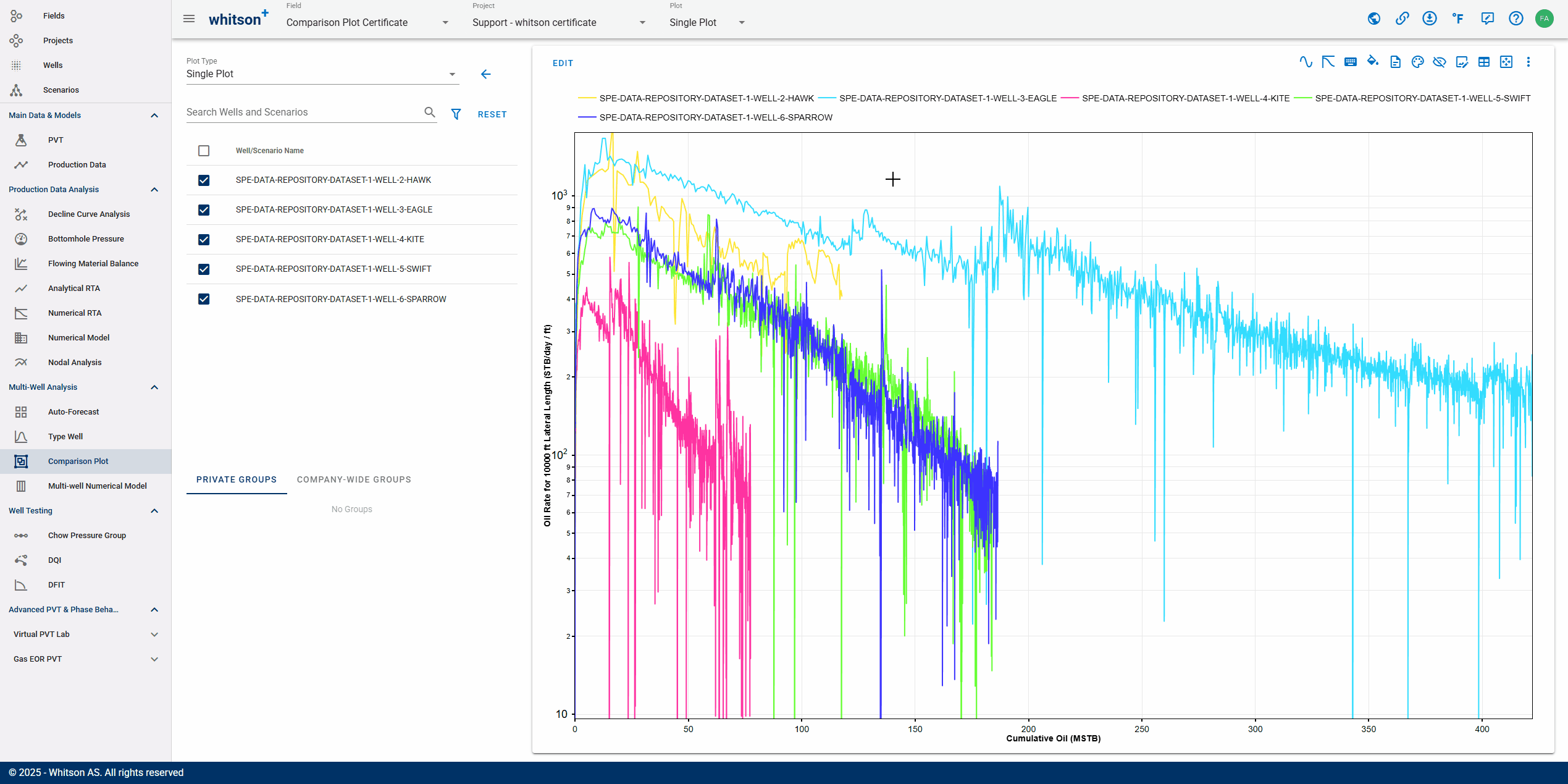Image resolution: width=1568 pixels, height=784 pixels.
Task: Click the search magnifier icon
Action: (x=430, y=112)
